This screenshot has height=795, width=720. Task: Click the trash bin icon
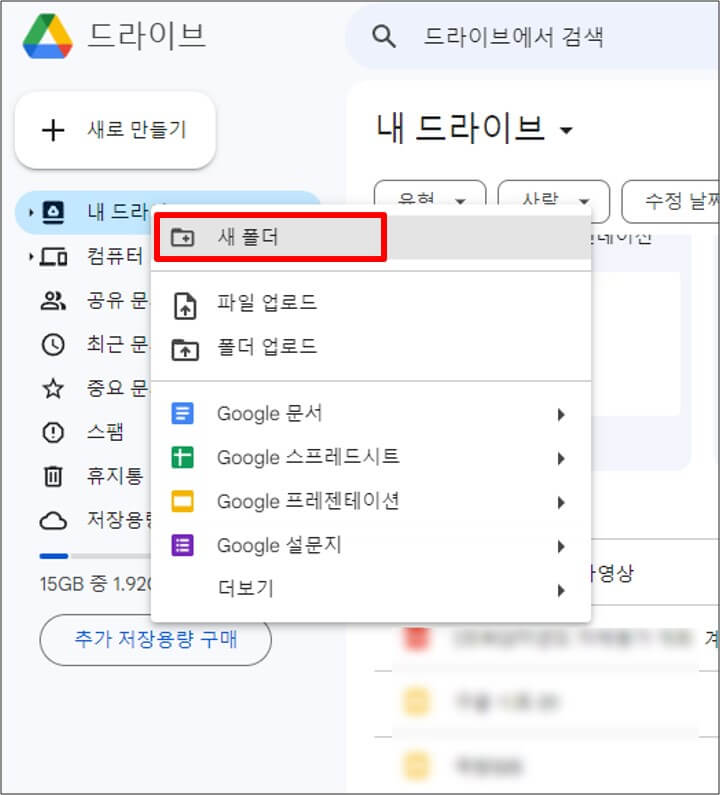[53, 477]
